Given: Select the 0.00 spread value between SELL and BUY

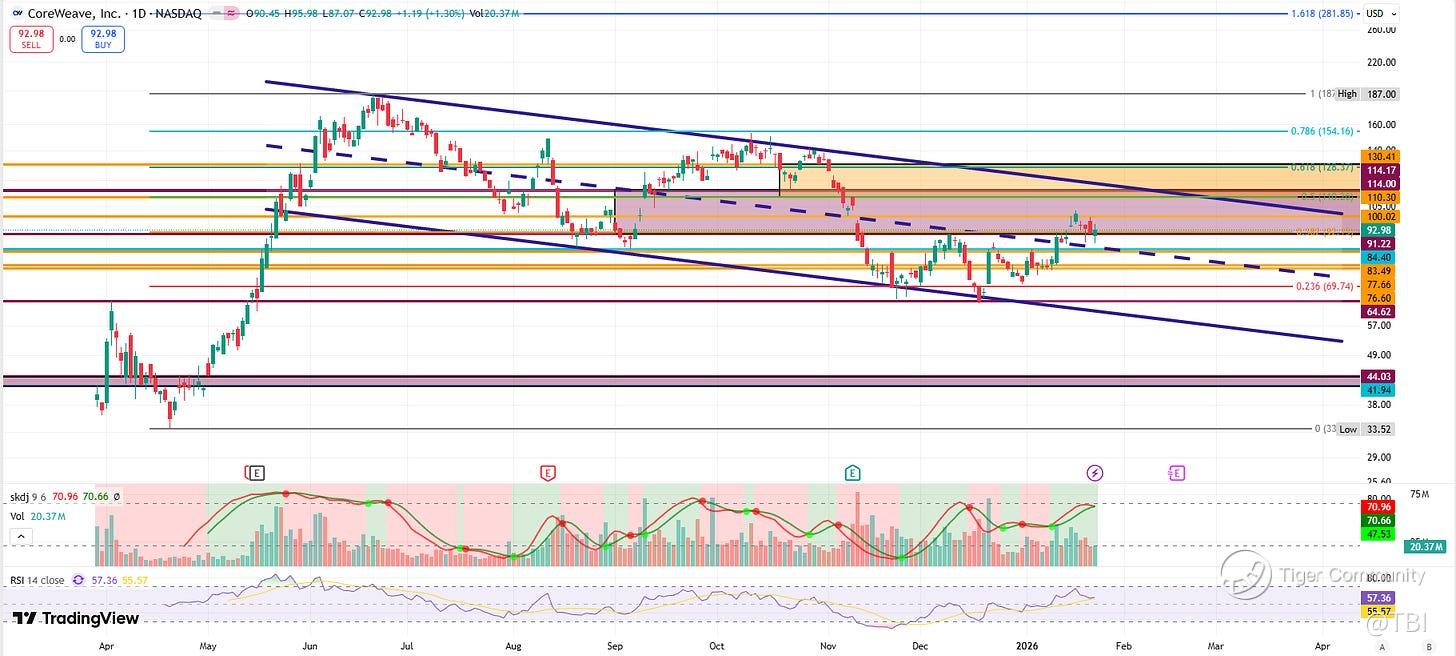Looking at the screenshot, I should pyautogui.click(x=67, y=39).
